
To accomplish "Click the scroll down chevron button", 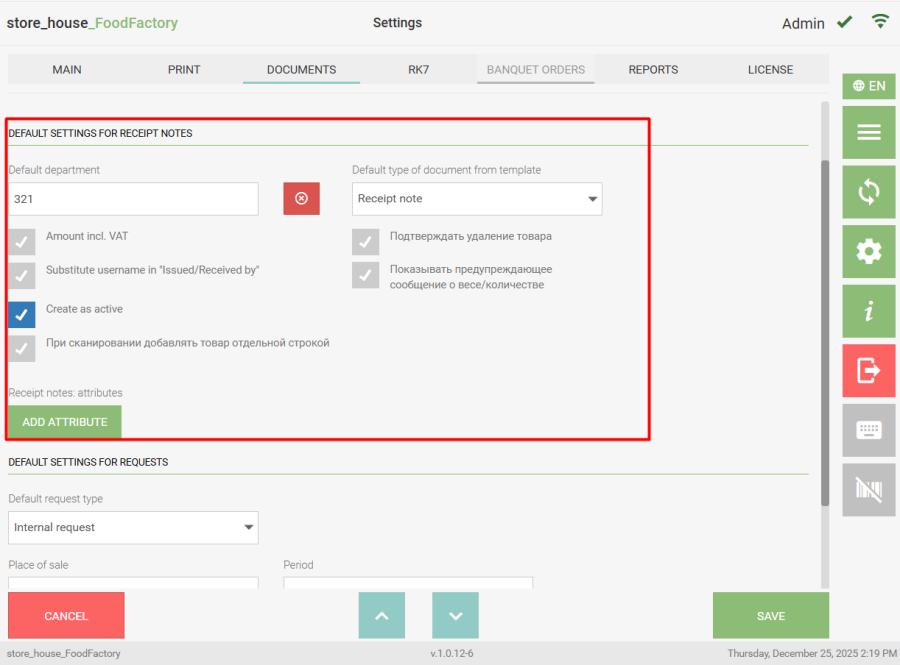I will click(x=455, y=616).
